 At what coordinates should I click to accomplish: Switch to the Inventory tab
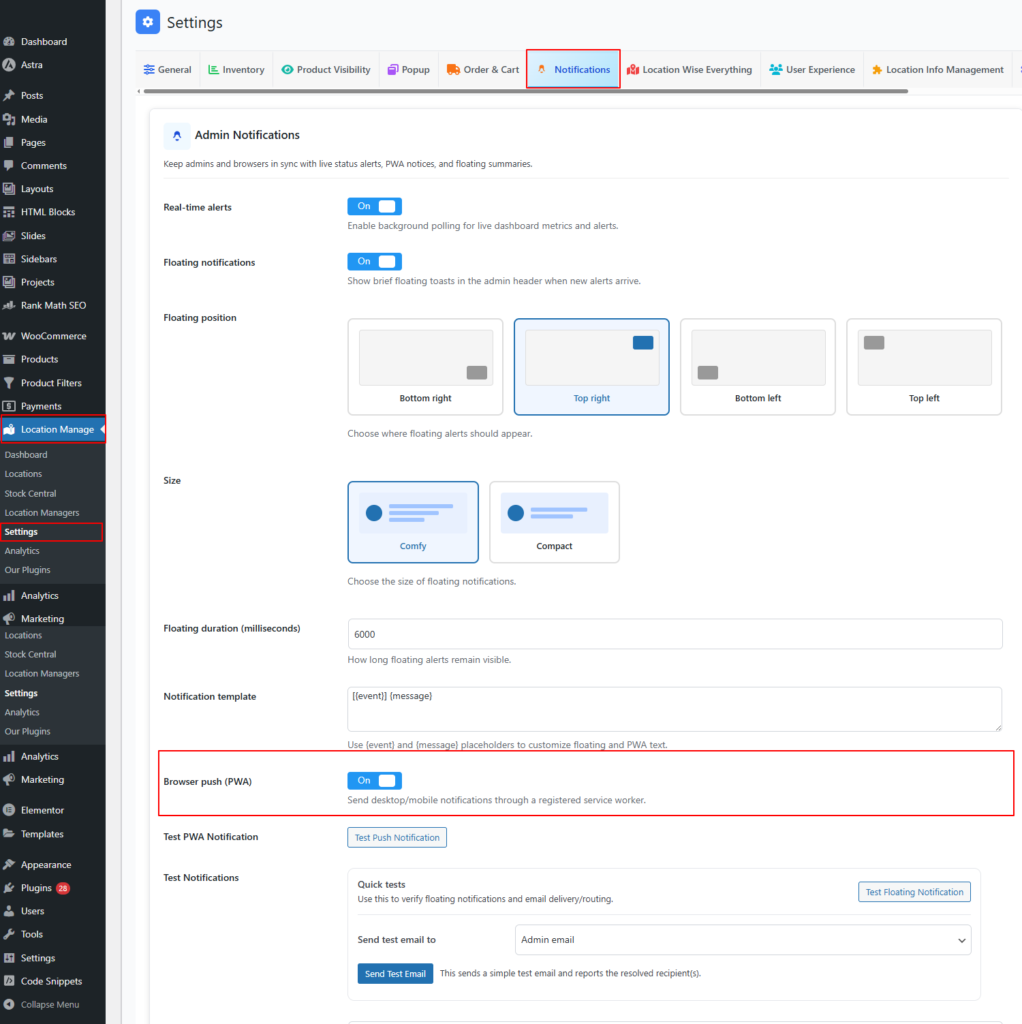tap(236, 70)
